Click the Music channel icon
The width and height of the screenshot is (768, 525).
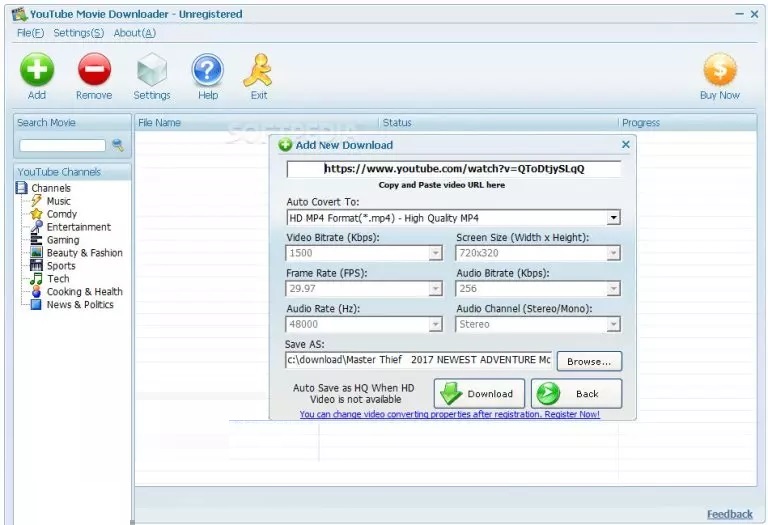click(36, 201)
